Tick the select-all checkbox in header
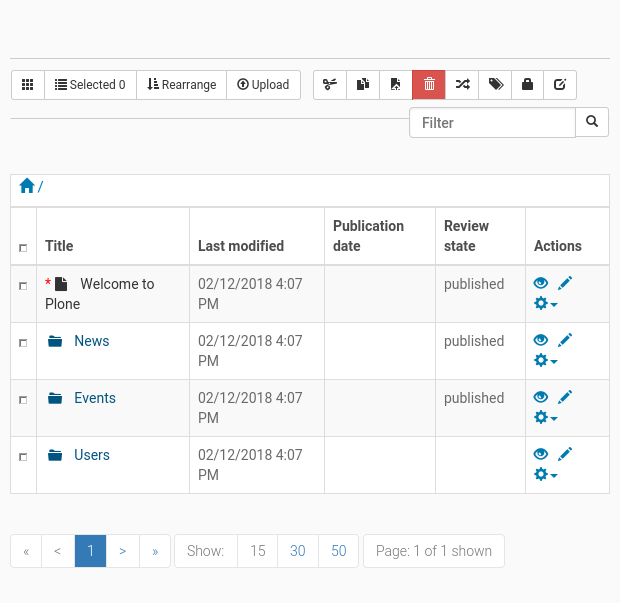Viewport: 620px width, 603px height. click(23, 248)
